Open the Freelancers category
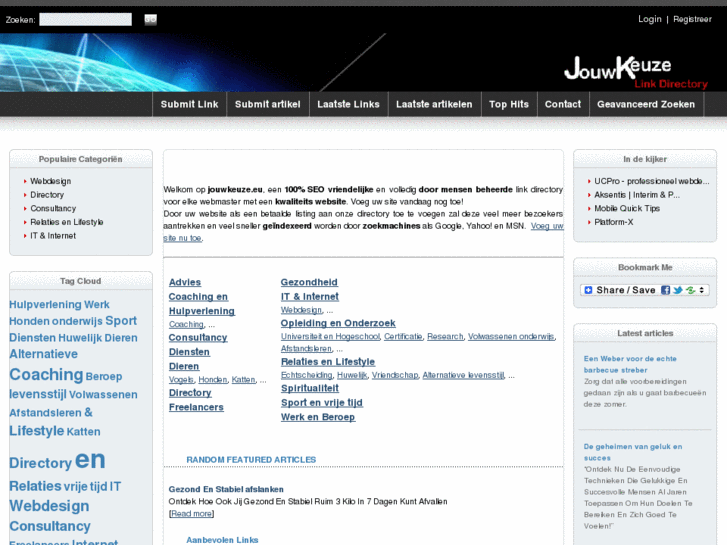 pos(196,407)
